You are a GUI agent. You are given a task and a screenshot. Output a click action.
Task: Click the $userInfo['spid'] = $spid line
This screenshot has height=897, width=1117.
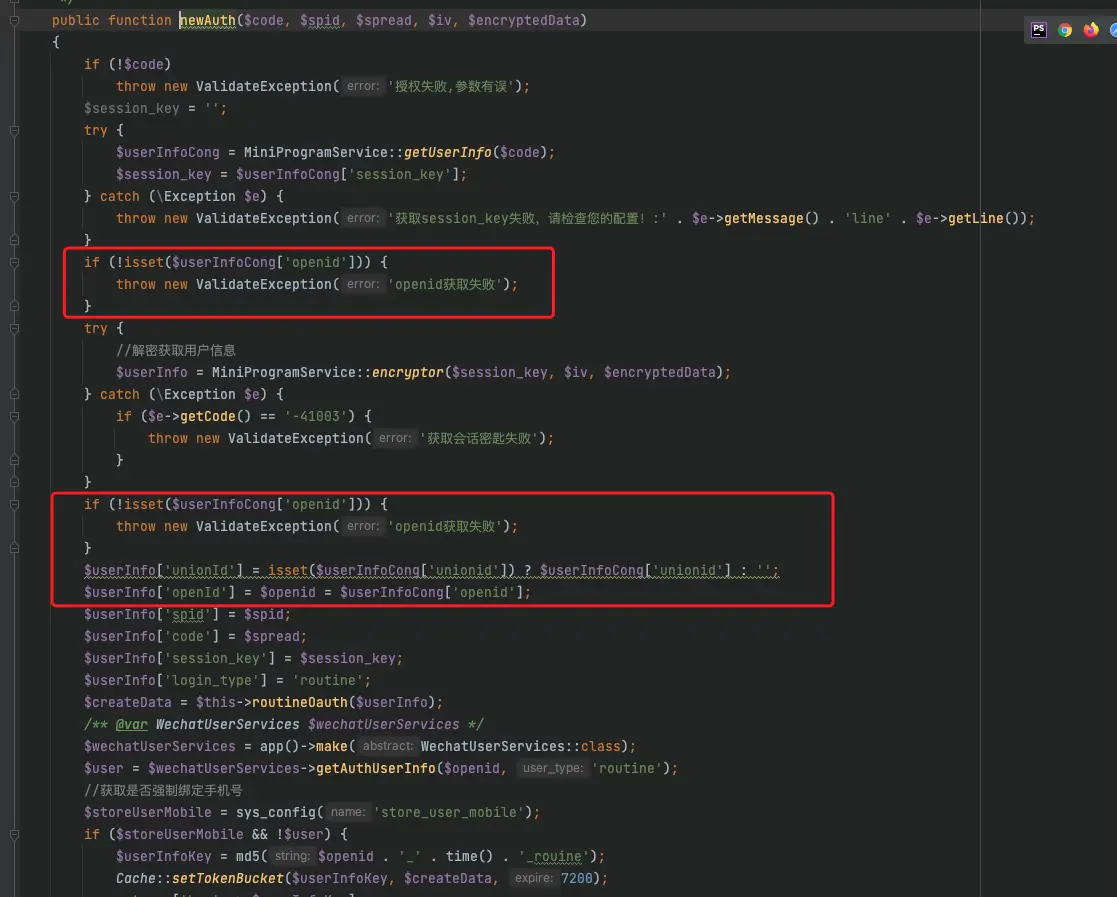click(x=187, y=615)
